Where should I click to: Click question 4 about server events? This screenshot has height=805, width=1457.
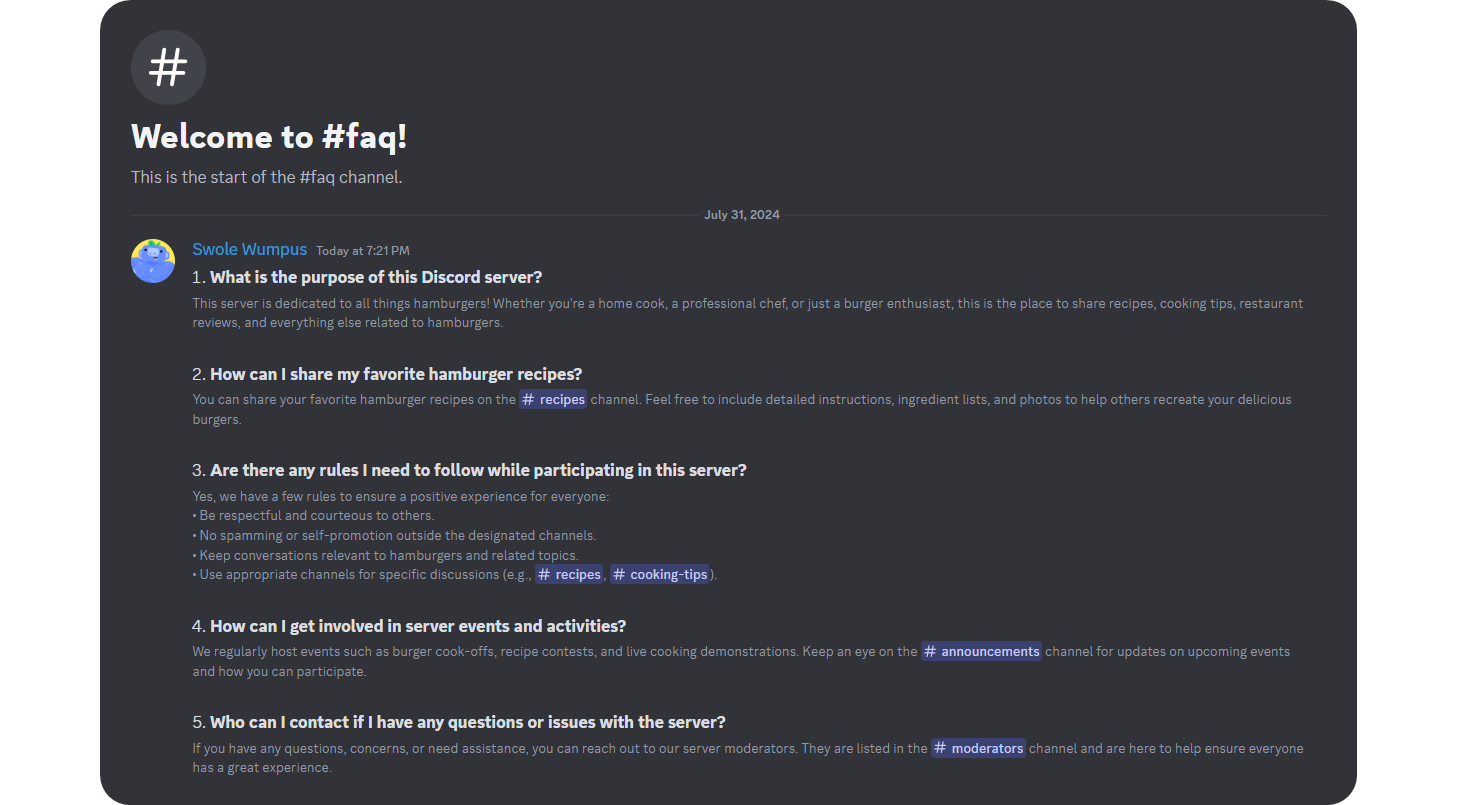point(409,625)
